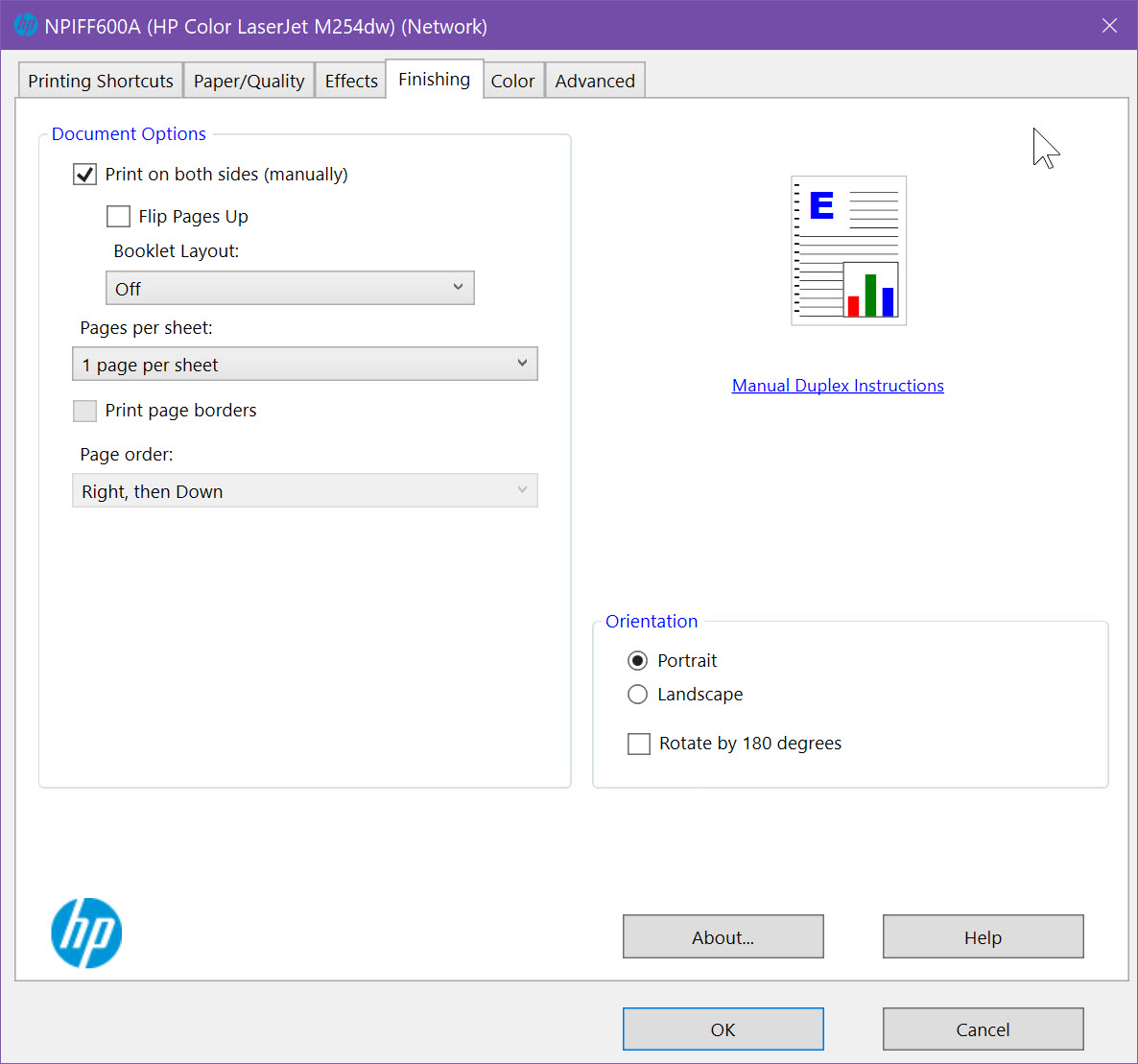1138x1064 pixels.
Task: Go to the Color tab
Action: 512,81
